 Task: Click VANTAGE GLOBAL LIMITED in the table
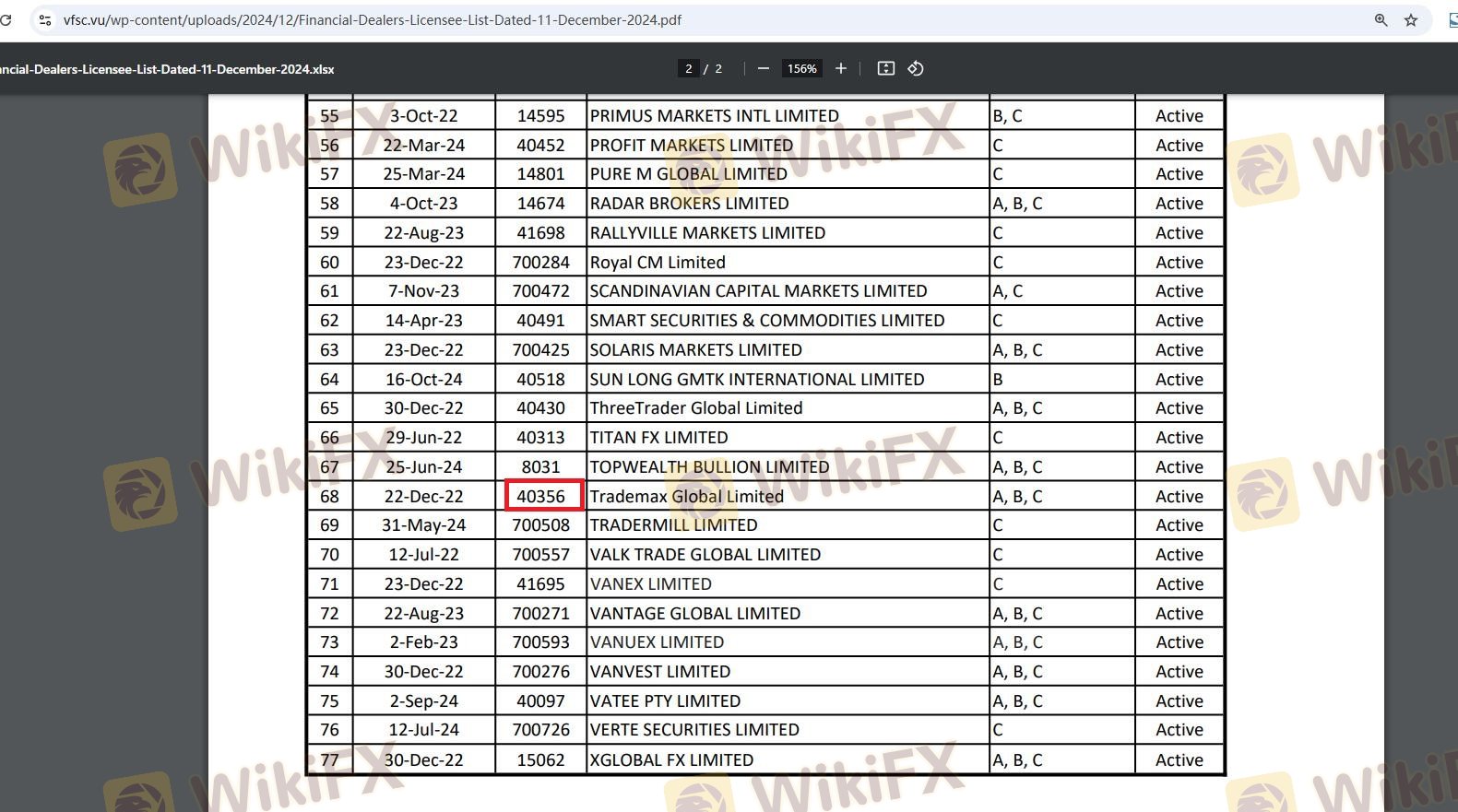(694, 613)
